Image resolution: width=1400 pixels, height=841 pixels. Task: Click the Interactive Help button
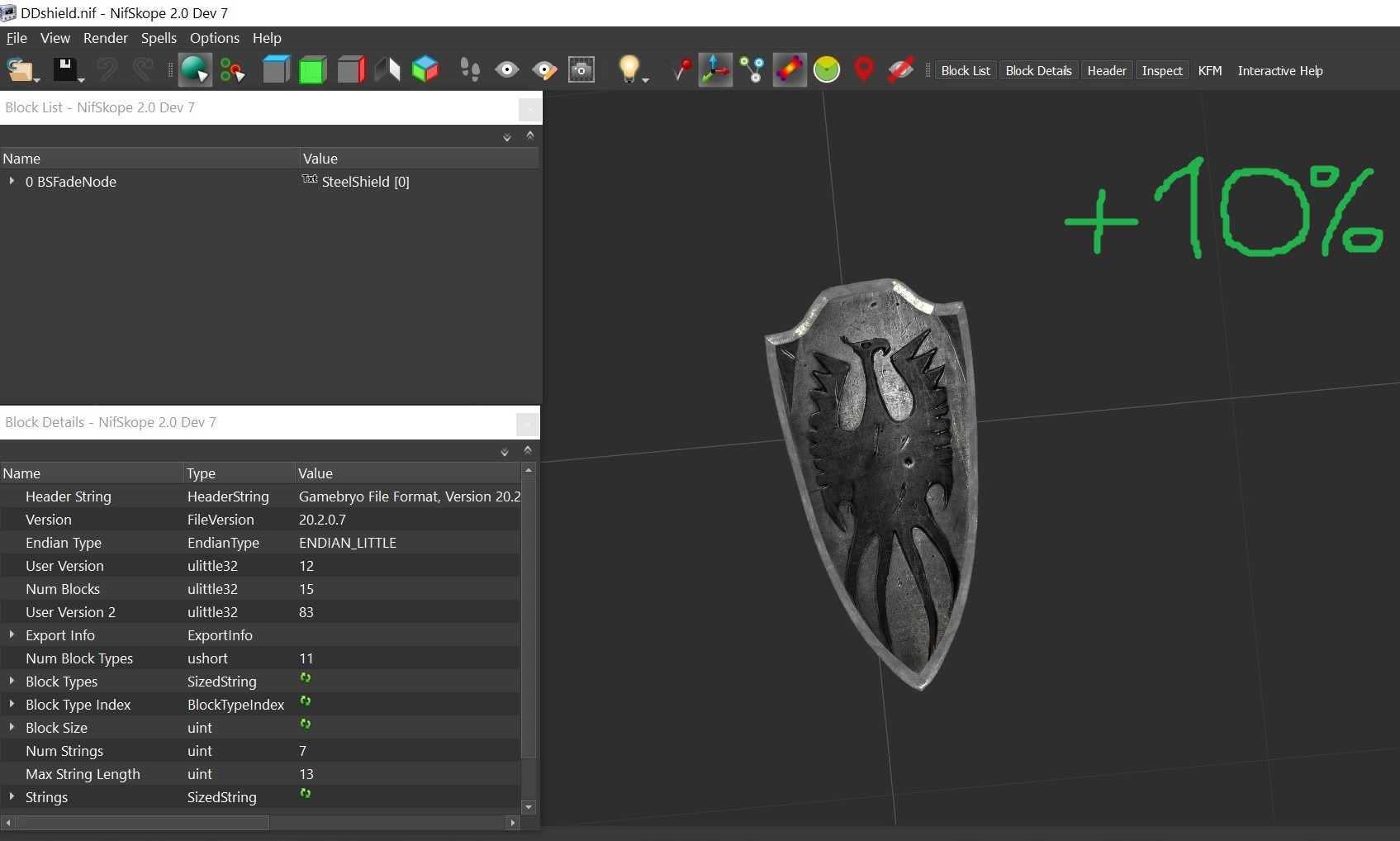(x=1279, y=71)
